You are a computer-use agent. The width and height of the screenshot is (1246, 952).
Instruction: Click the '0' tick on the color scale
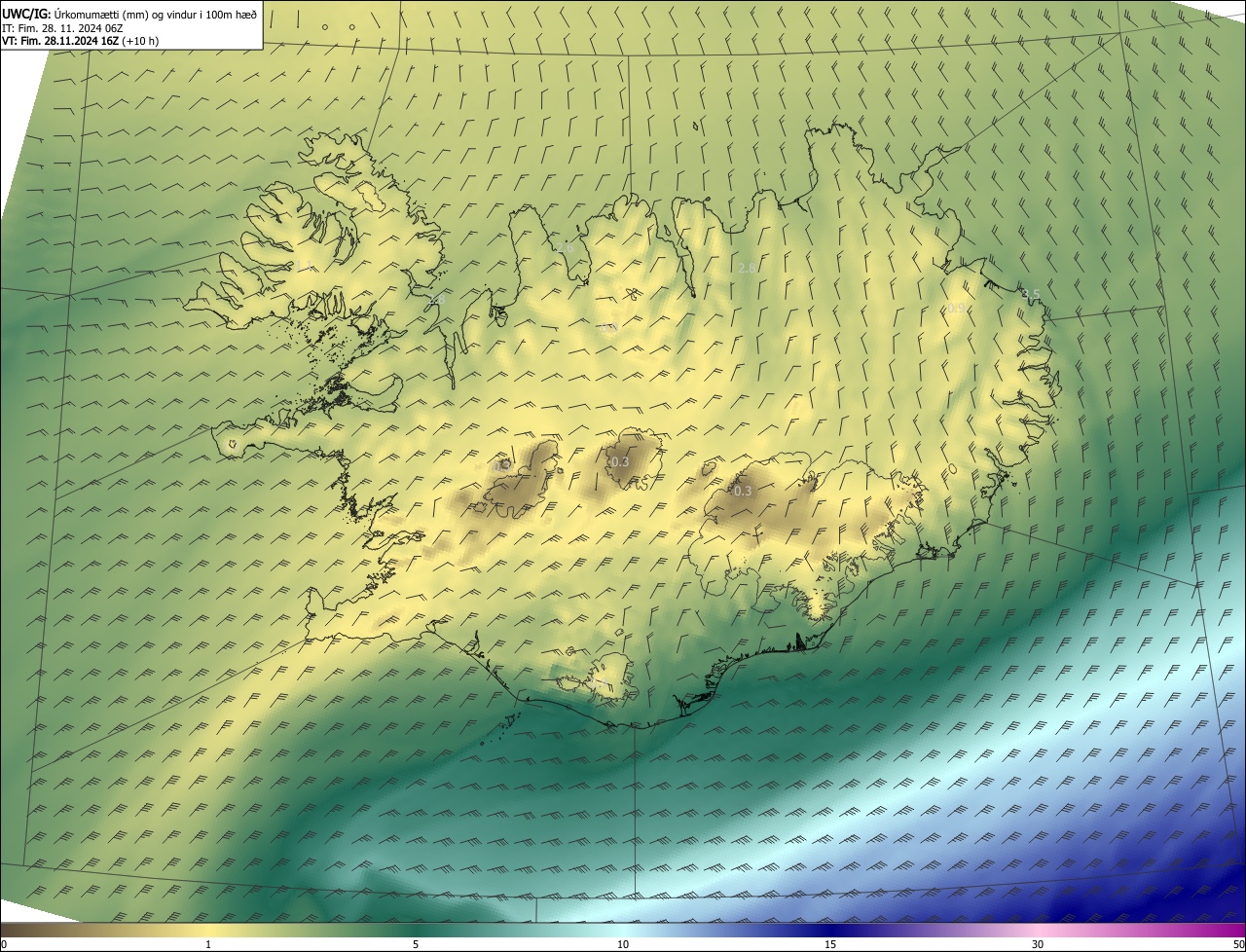click(x=4, y=944)
